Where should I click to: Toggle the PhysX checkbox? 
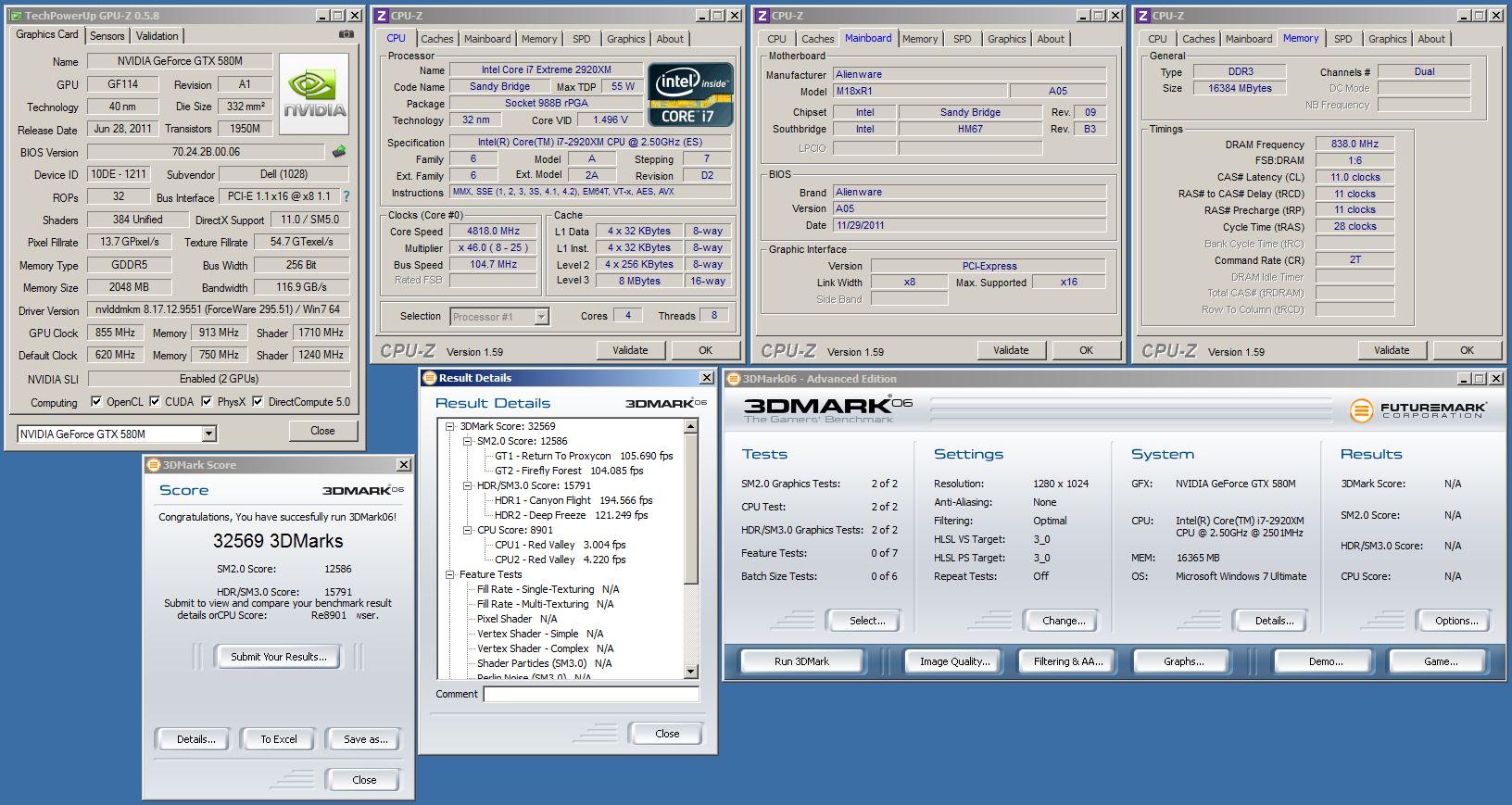click(x=207, y=401)
